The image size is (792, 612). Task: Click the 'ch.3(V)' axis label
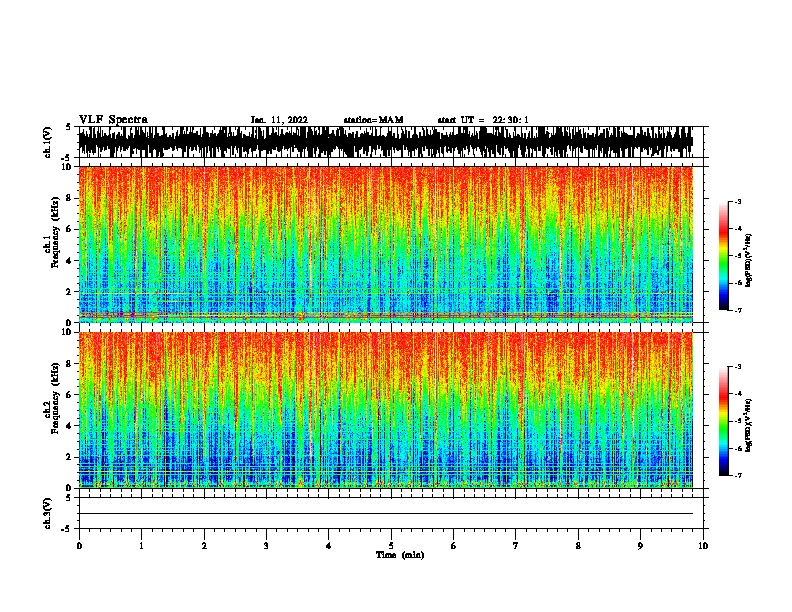click(47, 514)
